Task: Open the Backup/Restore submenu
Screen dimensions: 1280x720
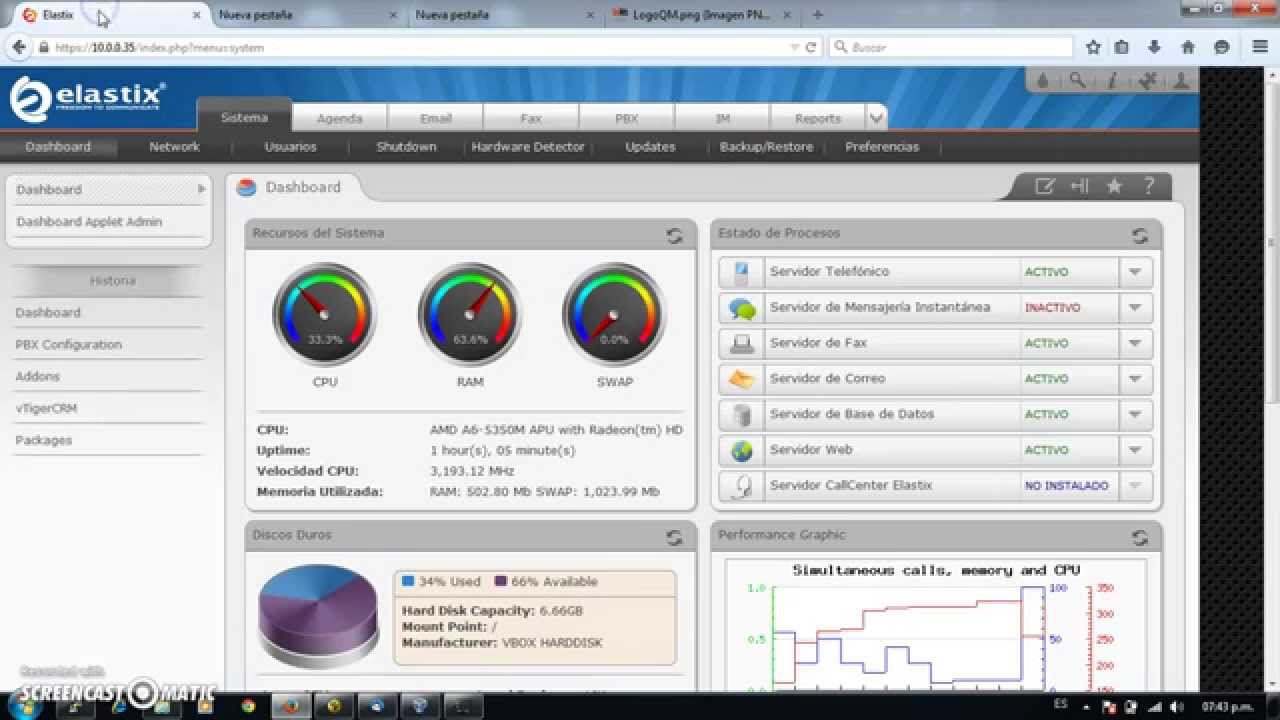Action: click(x=766, y=146)
